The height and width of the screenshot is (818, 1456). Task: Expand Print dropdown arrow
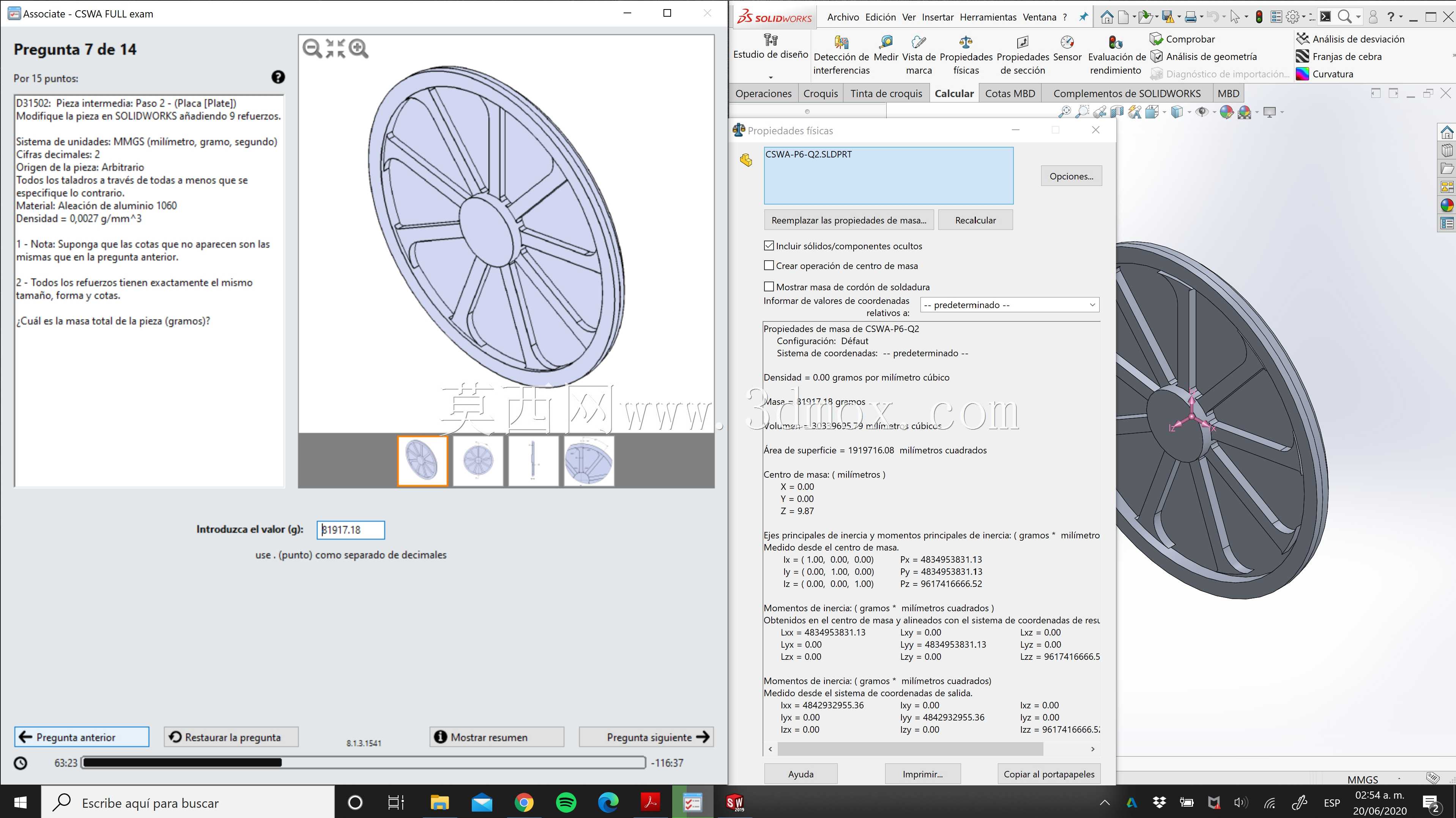pyautogui.click(x=1201, y=17)
